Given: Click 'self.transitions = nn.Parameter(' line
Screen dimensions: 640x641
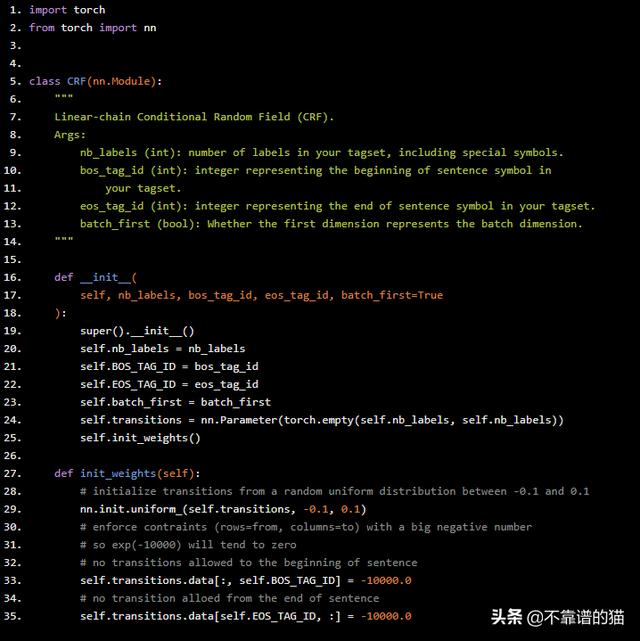Looking at the screenshot, I should [x=322, y=420].
